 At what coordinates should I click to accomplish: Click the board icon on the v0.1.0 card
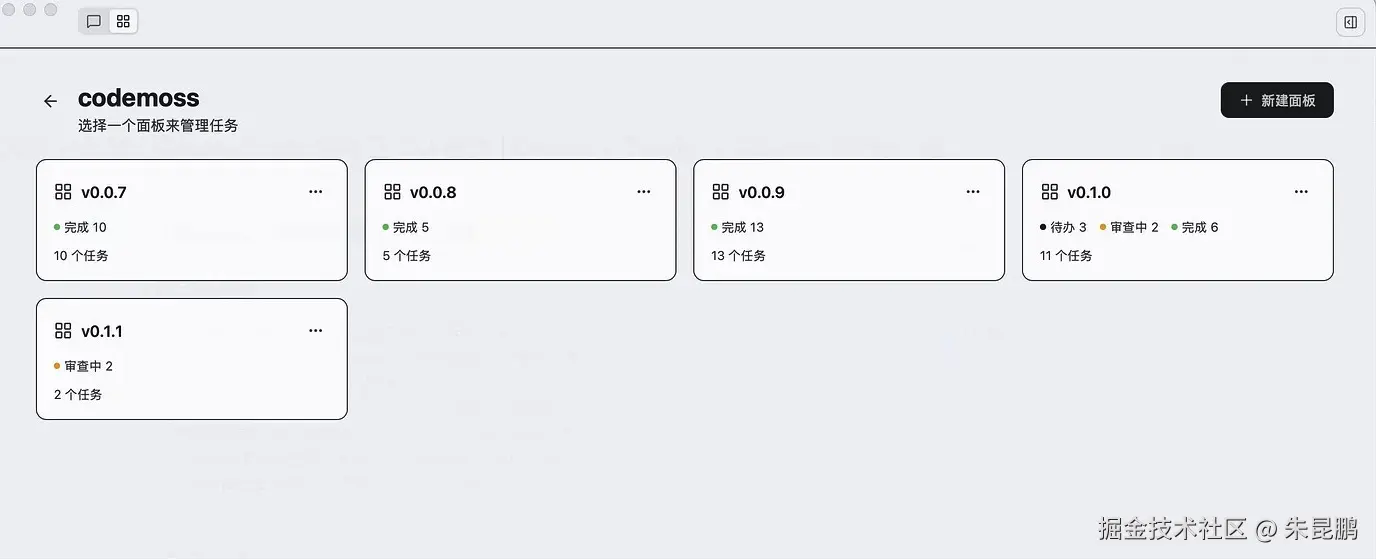1049,192
